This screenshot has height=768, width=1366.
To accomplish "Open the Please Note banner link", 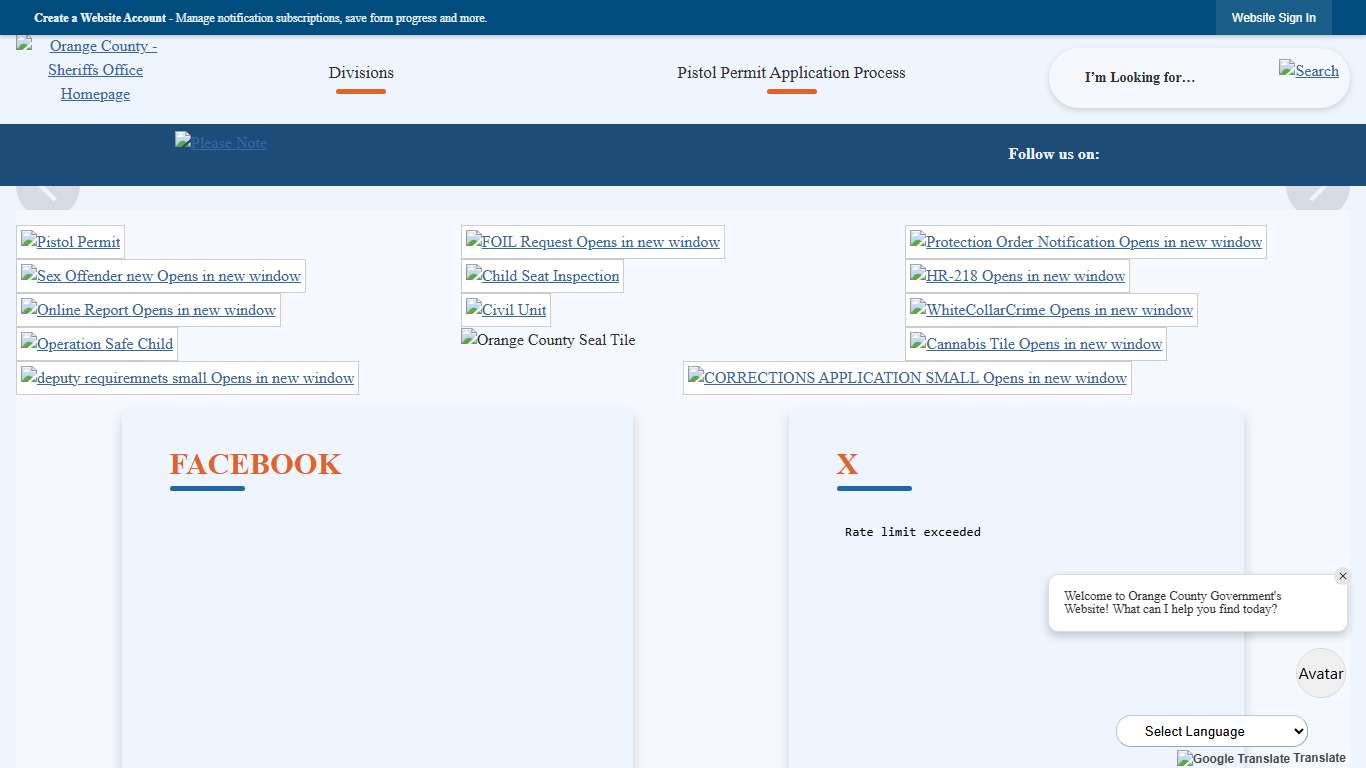I will click(221, 142).
